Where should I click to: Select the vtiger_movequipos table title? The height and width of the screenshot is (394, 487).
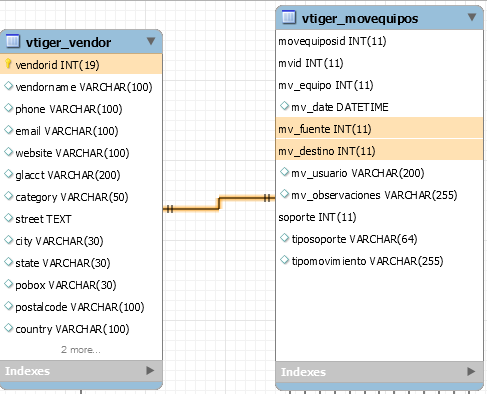[360, 19]
